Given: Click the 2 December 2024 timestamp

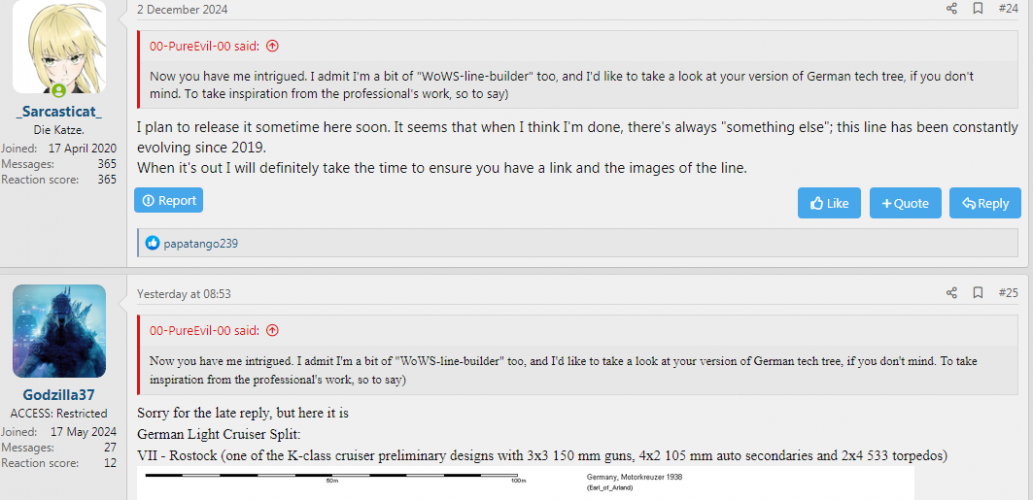Looking at the screenshot, I should click(x=182, y=10).
